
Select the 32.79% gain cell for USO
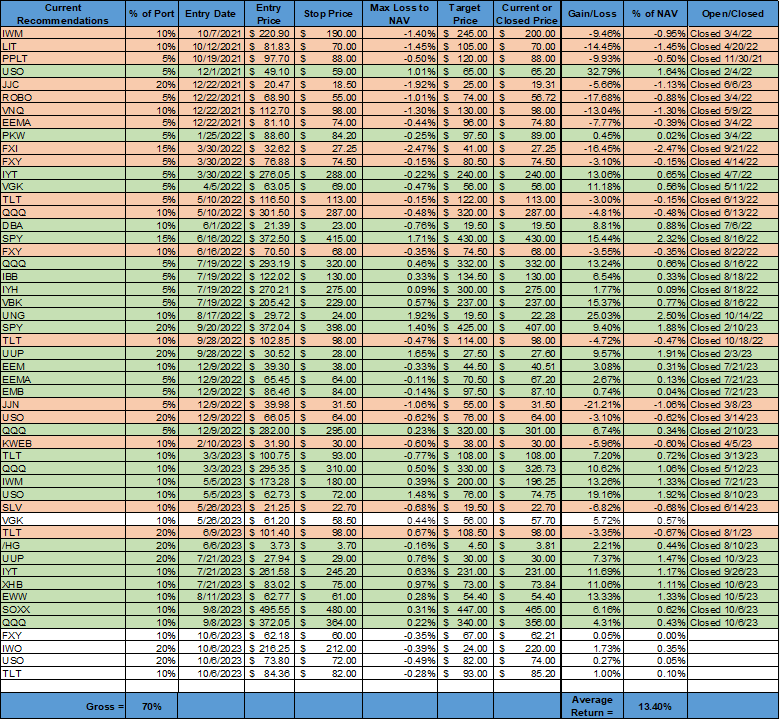[592, 72]
